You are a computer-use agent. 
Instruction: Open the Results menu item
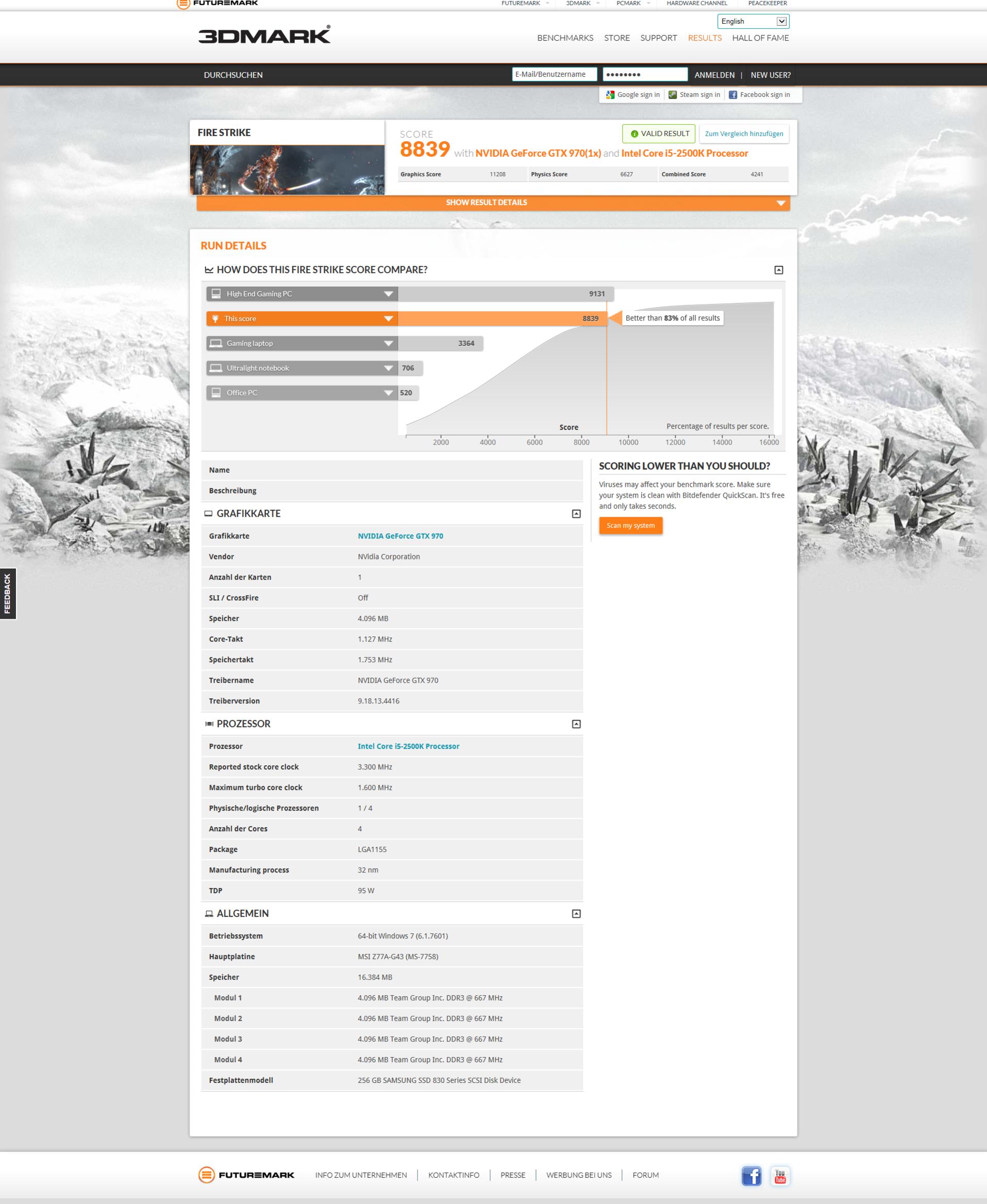(x=705, y=38)
